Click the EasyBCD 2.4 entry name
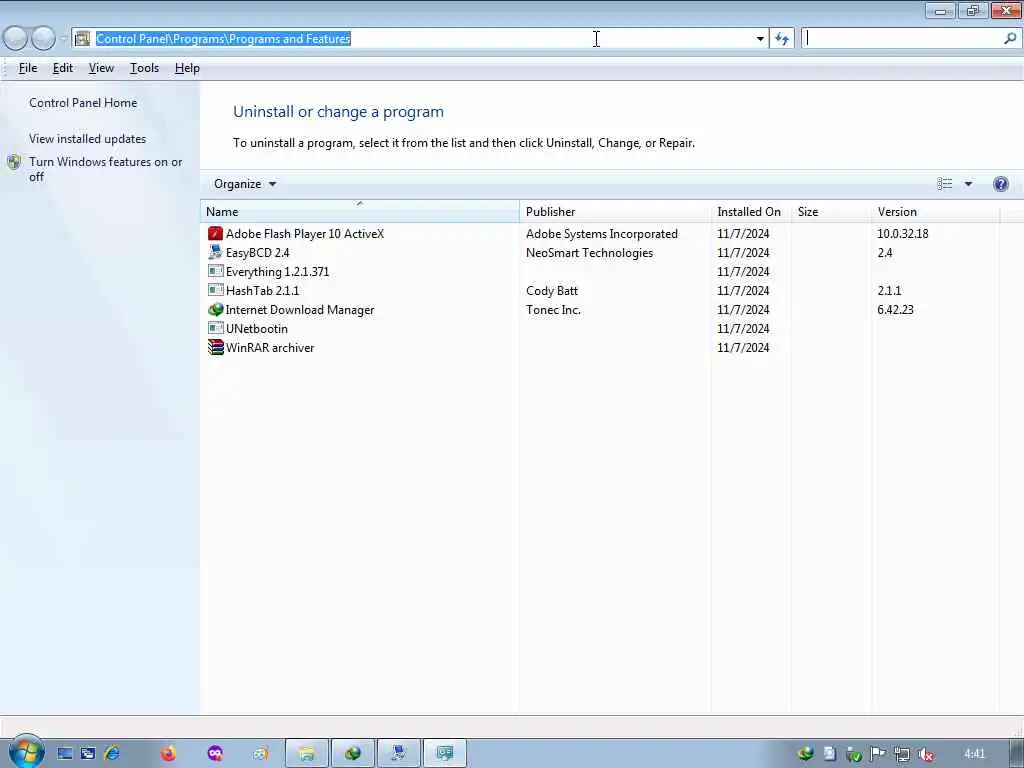The width and height of the screenshot is (1024, 768). pyautogui.click(x=257, y=253)
